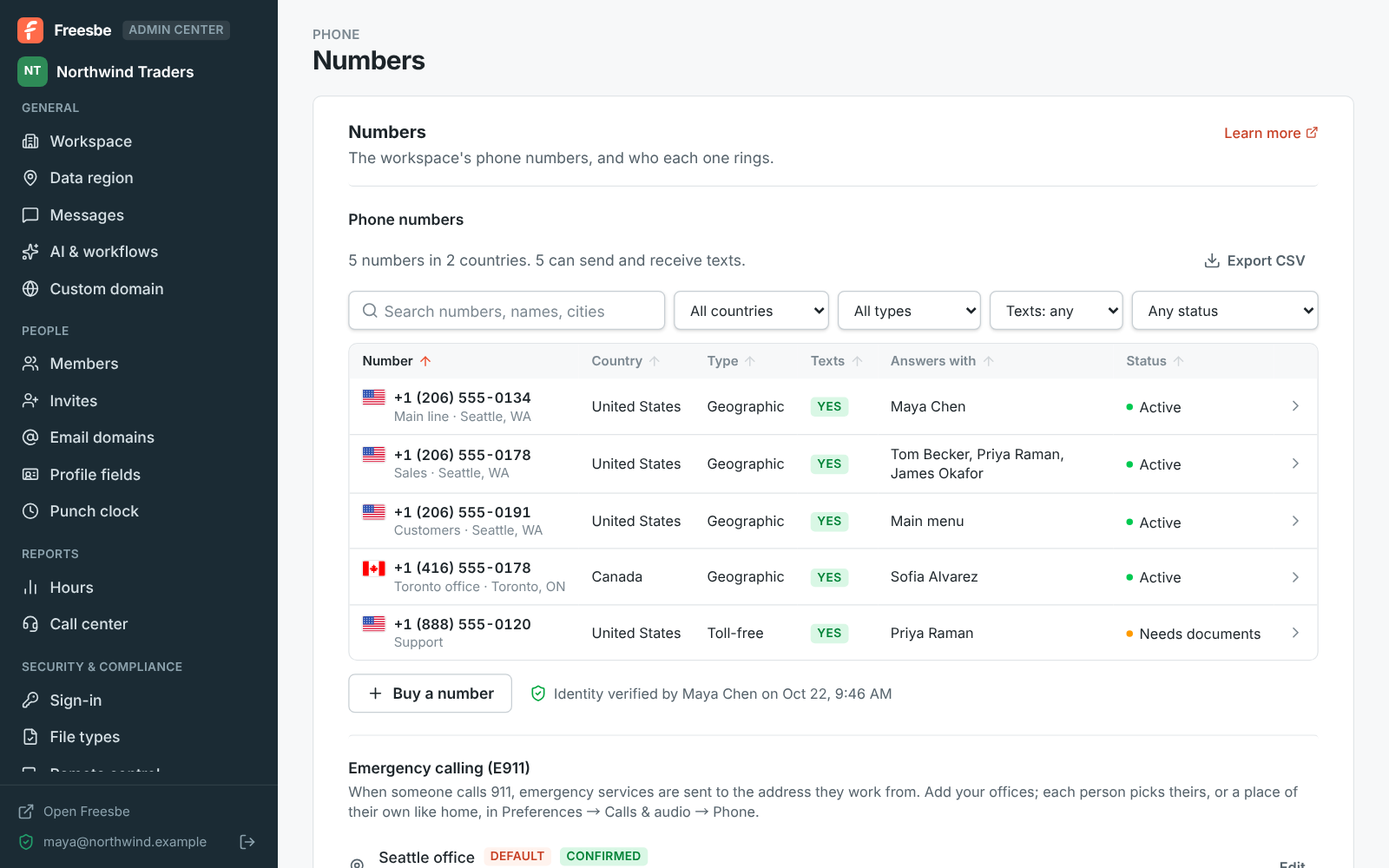
Task: Expand the +1 (206) 555-0178 row chevron
Action: click(1295, 464)
